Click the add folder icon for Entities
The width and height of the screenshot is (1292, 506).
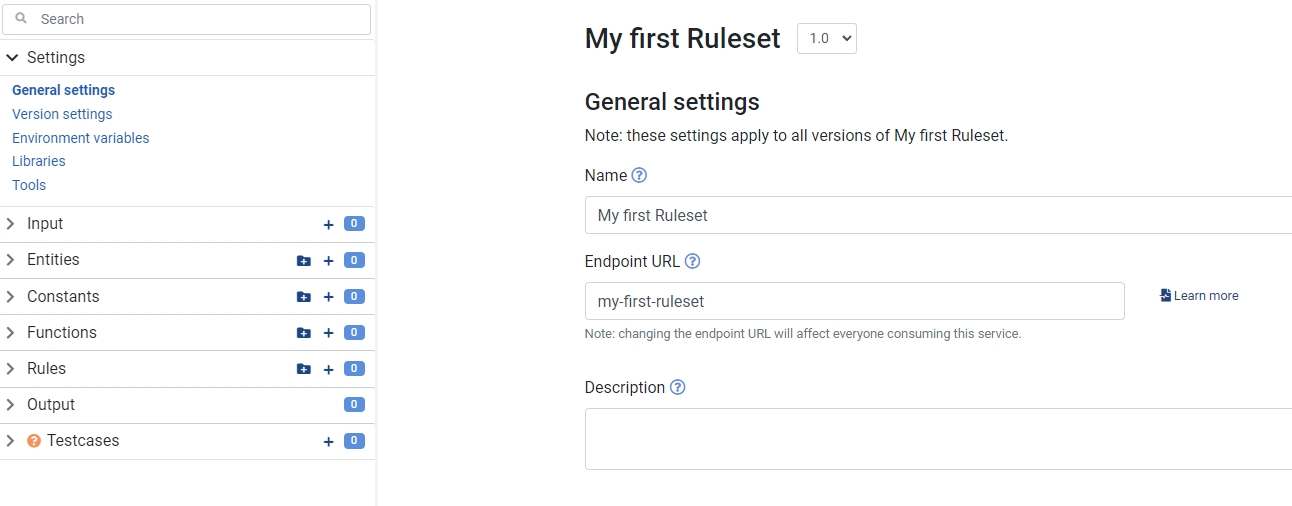[304, 261]
